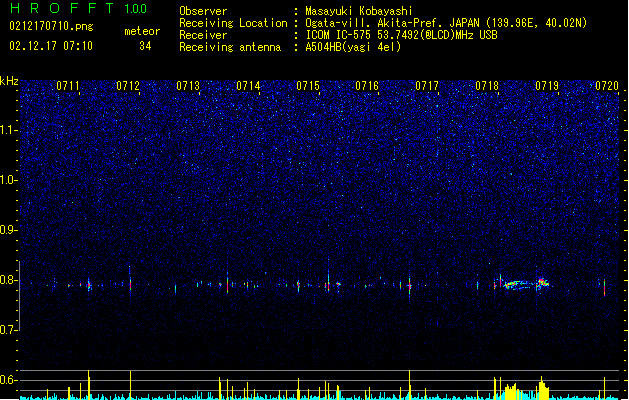Click the 0.6 kHz axis label

pos(9,380)
